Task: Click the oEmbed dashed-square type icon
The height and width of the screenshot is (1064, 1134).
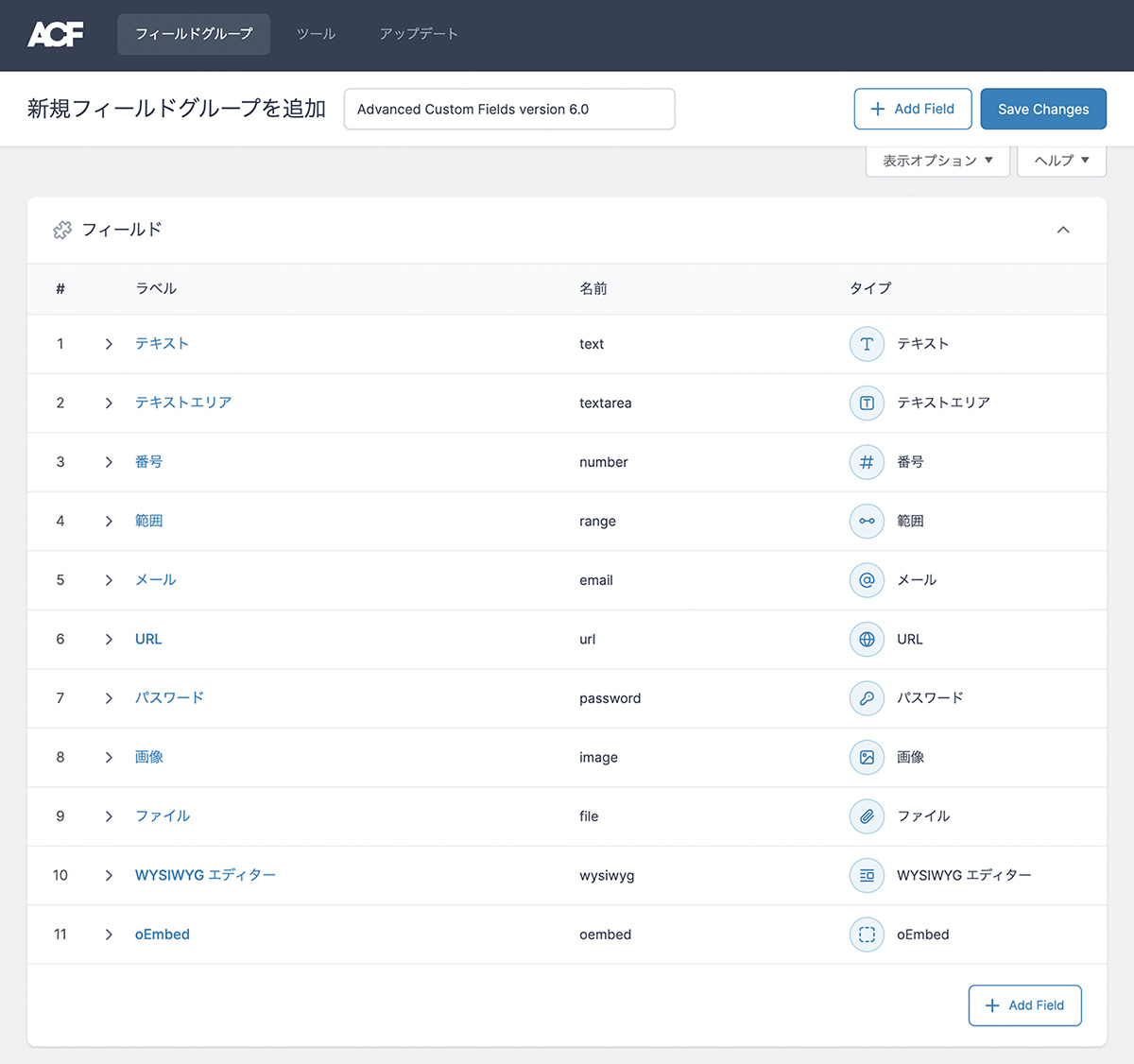Action: (867, 935)
